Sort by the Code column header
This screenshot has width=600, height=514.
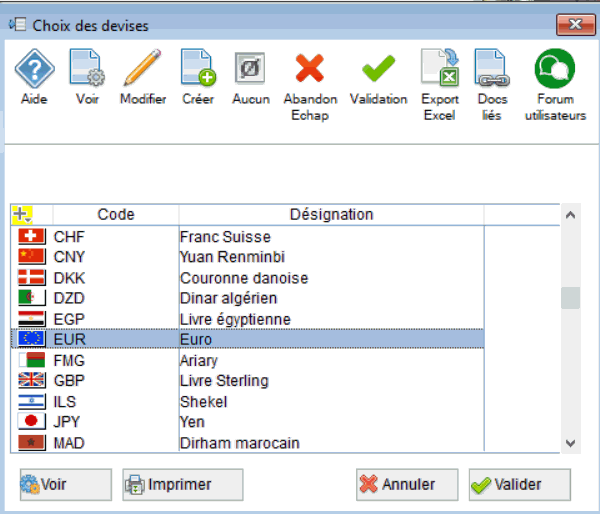pyautogui.click(x=116, y=215)
